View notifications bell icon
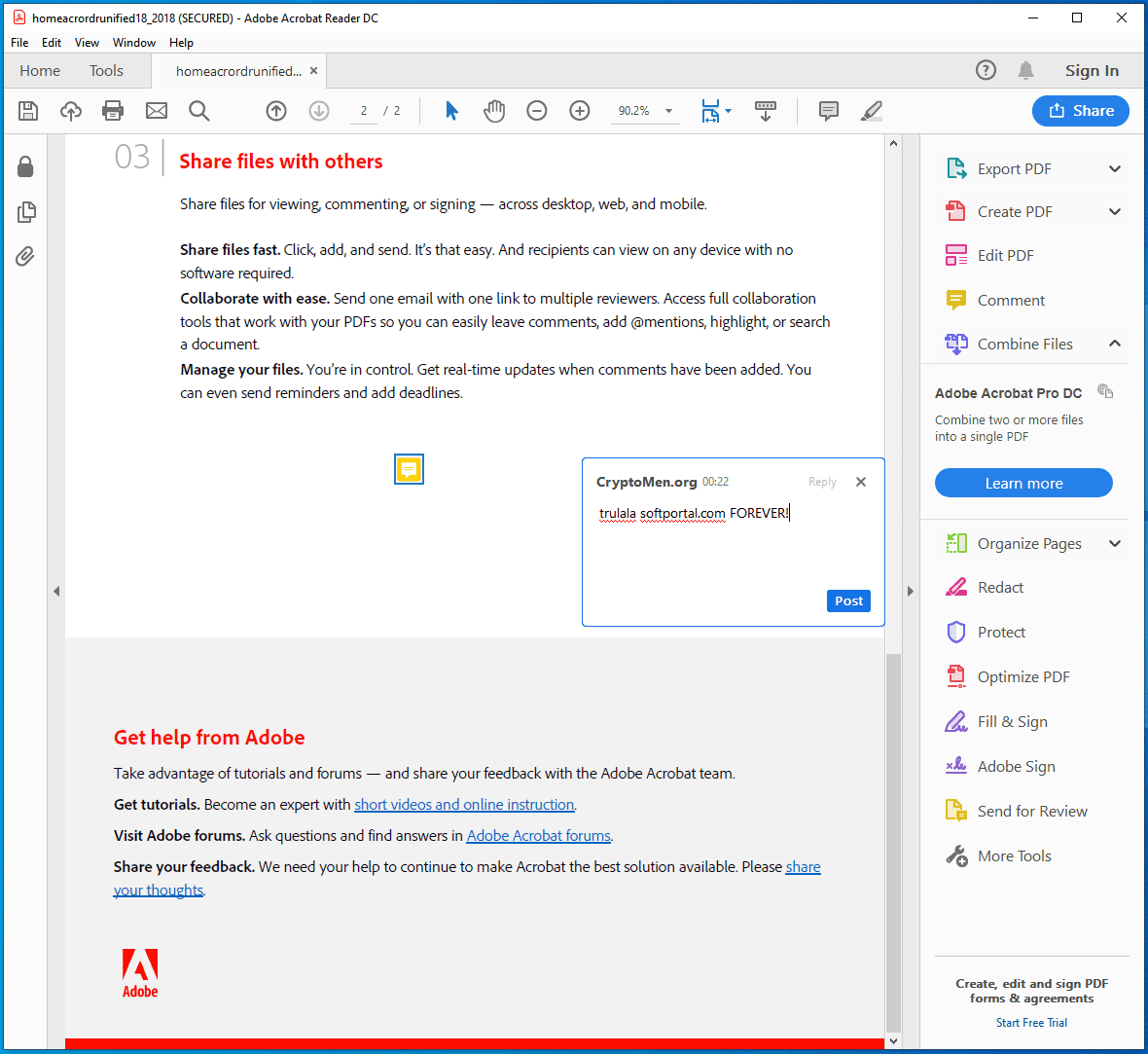Screen dimensions: 1148x1054 tap(1025, 70)
